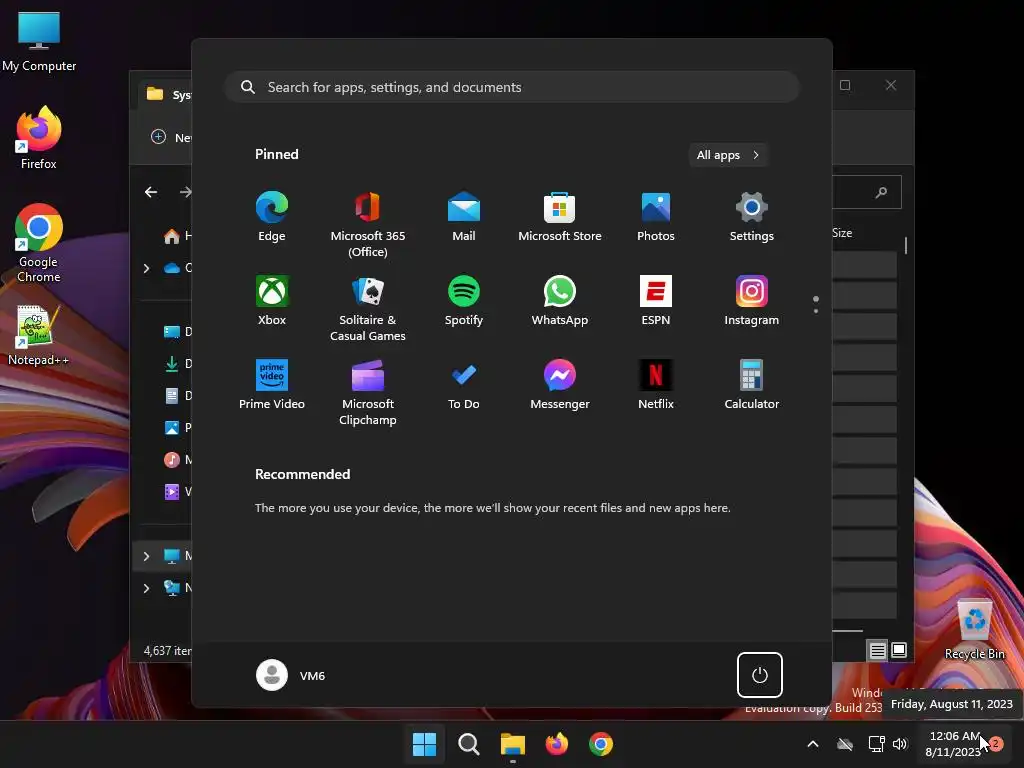Select the Notepad++ desktop shortcut
The width and height of the screenshot is (1024, 768).
click(x=38, y=336)
